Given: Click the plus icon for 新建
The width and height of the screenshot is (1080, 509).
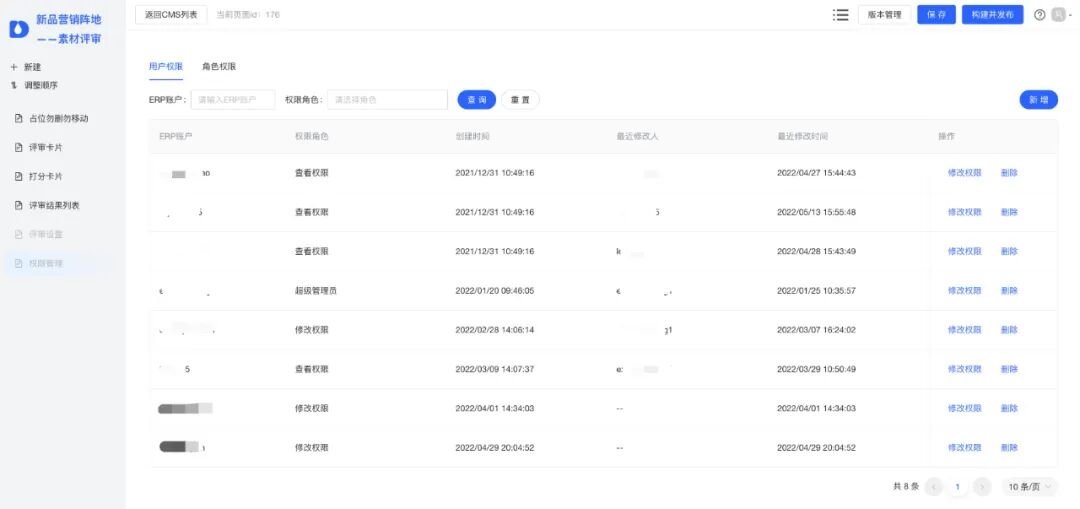Looking at the screenshot, I should [14, 67].
